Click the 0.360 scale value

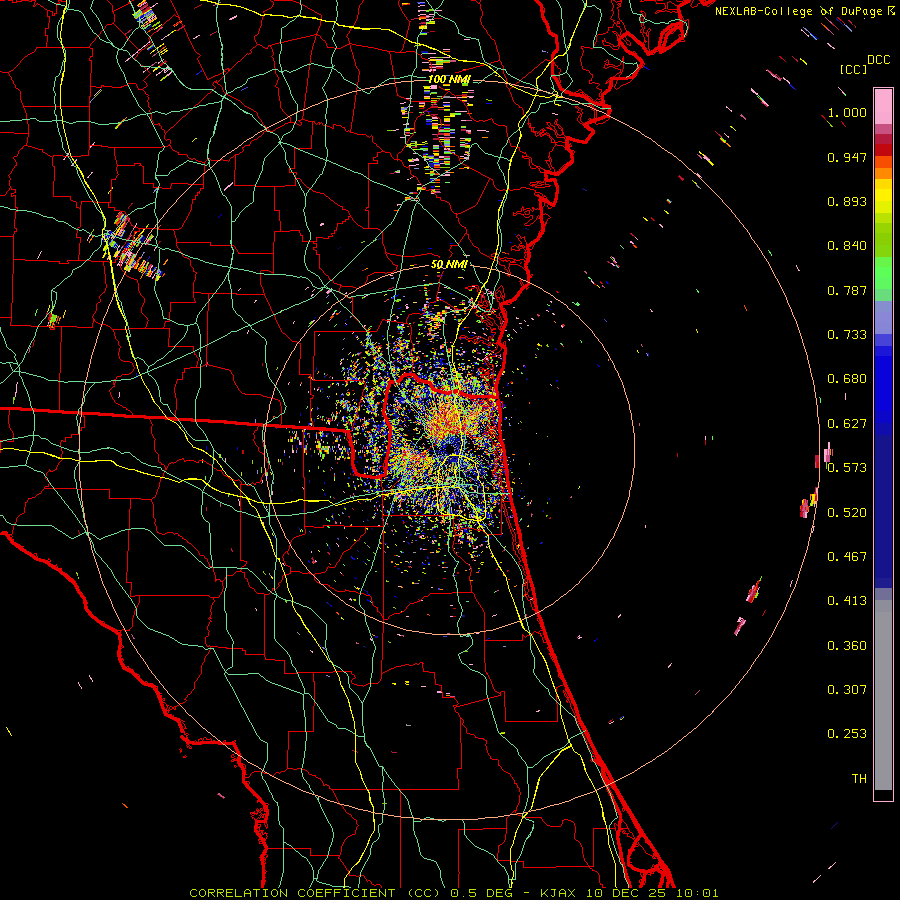click(847, 646)
